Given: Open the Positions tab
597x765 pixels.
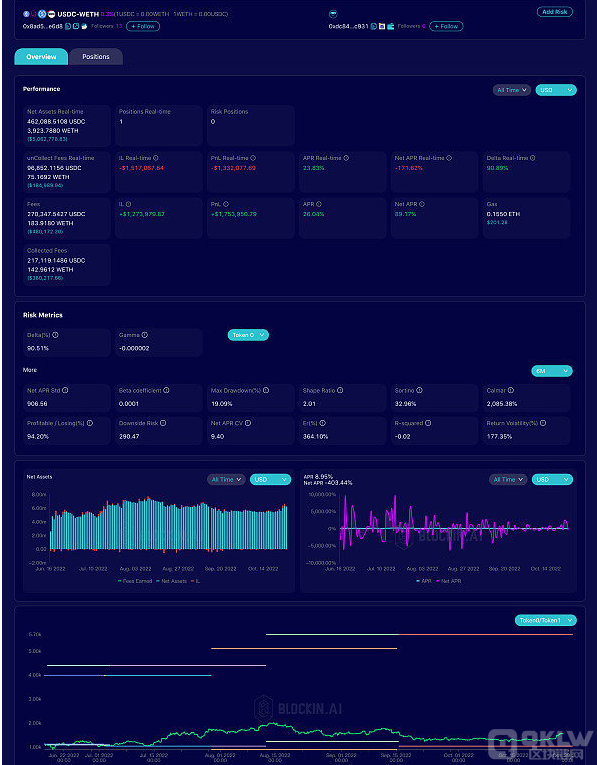Looking at the screenshot, I should (96, 57).
